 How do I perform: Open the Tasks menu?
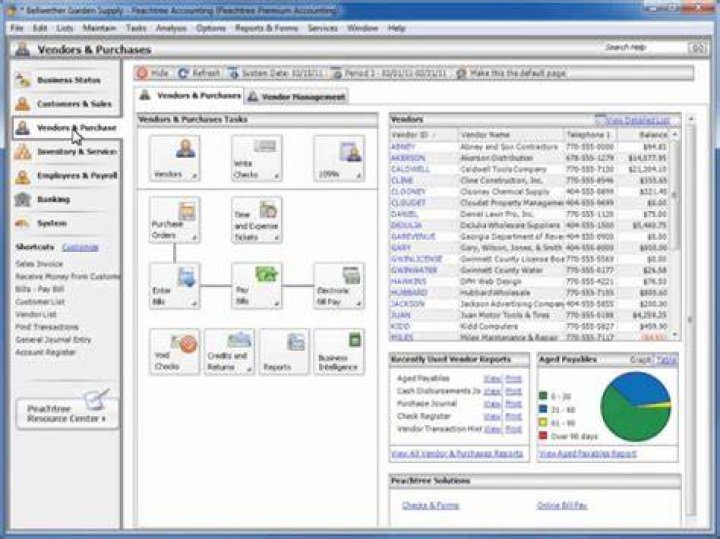click(x=136, y=28)
